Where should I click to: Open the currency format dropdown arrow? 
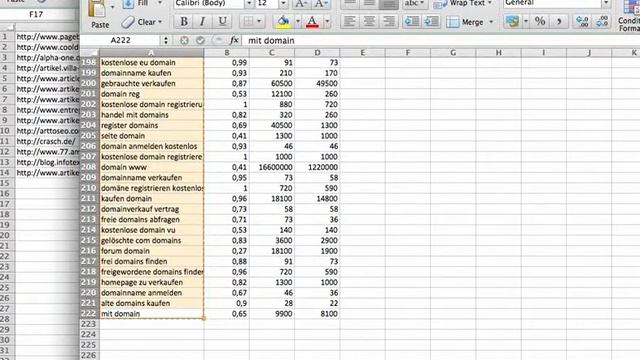click(x=525, y=21)
